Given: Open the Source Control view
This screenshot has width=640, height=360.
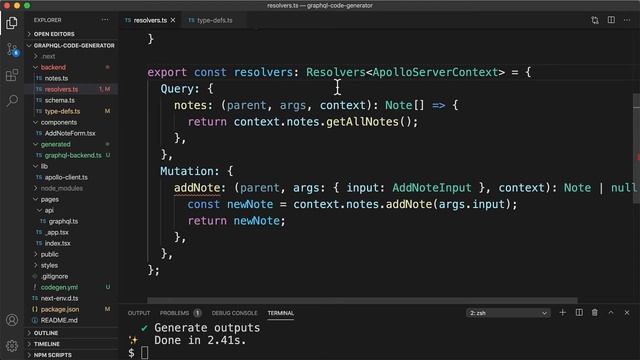Looking at the screenshot, I should (x=12, y=50).
